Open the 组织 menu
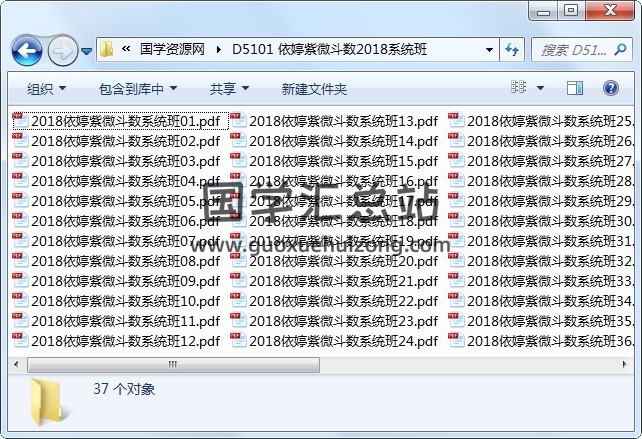642x439 pixels. point(46,88)
